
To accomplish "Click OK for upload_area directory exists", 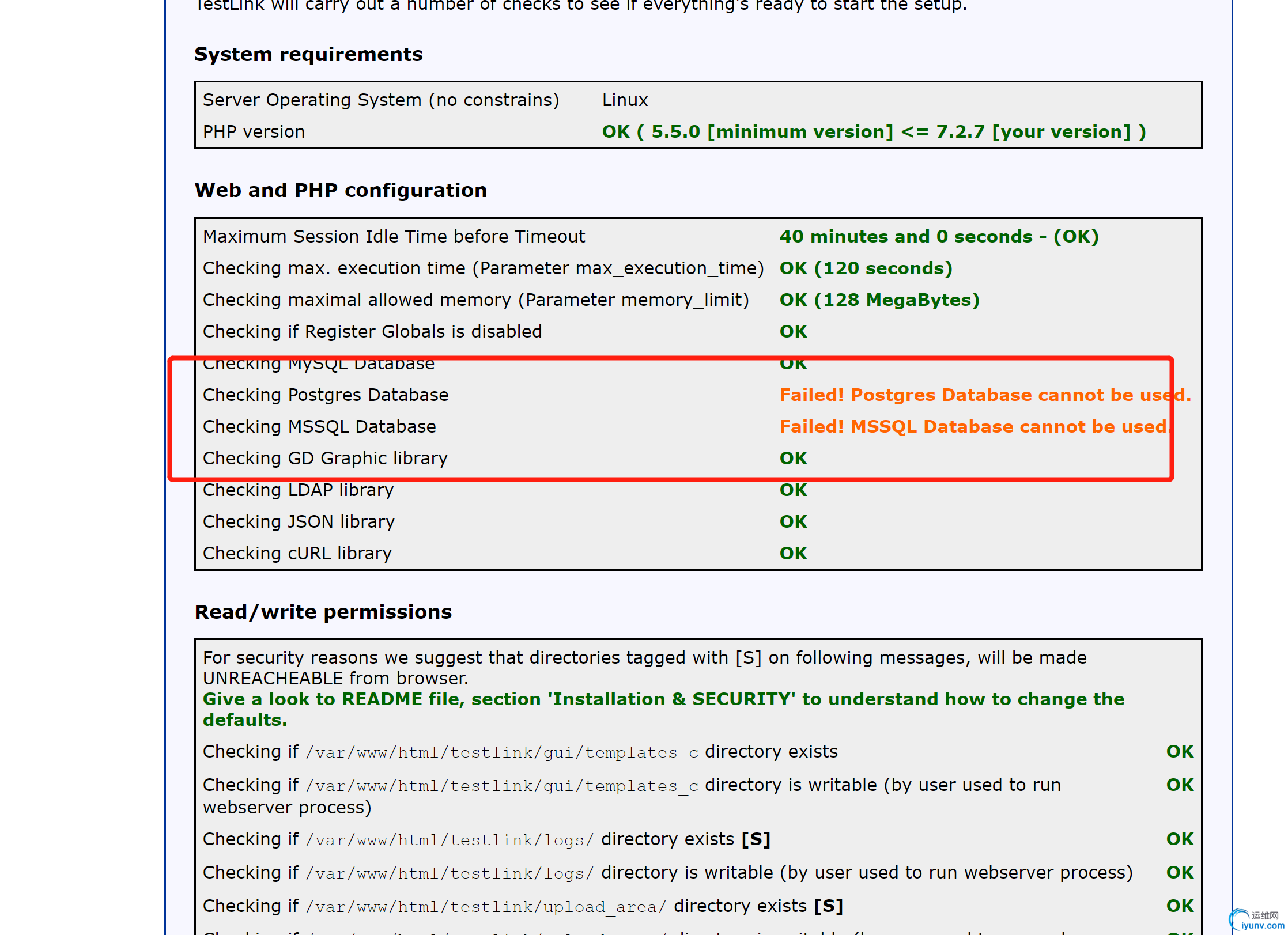I will coord(1180,906).
